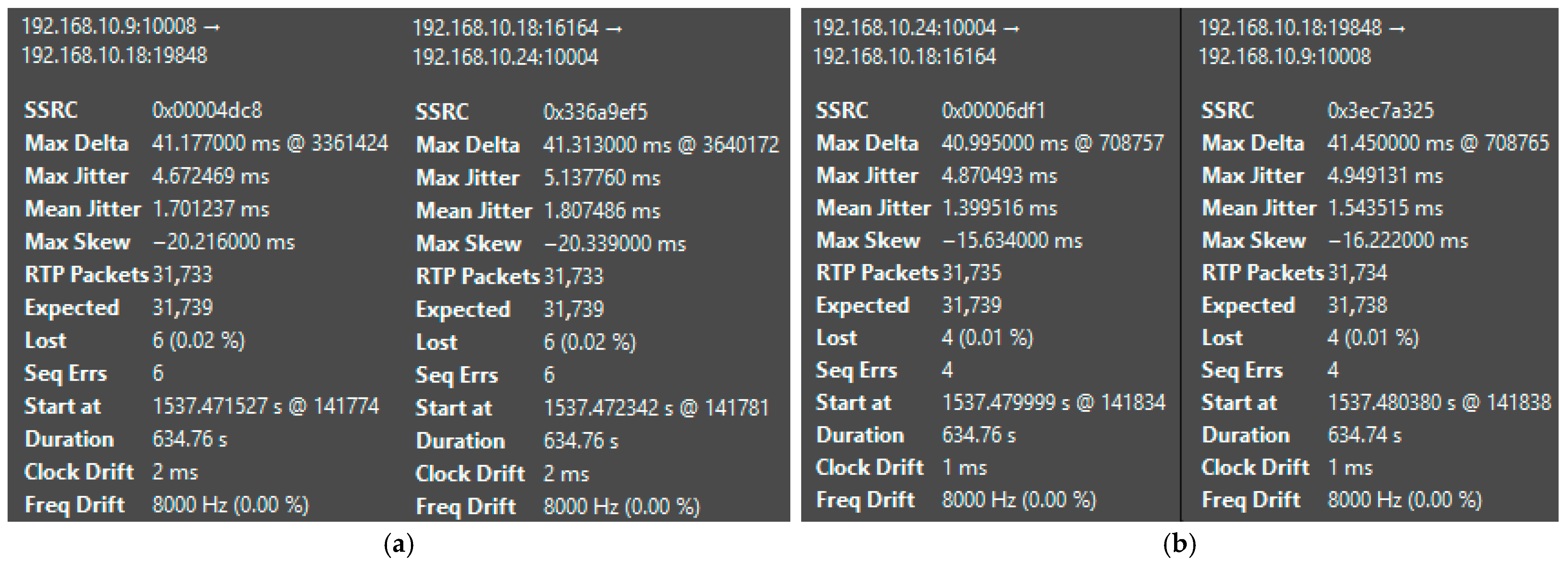This screenshot has height=572, width=1568.
Task: Click figure label (a) below panel
Action: [x=399, y=543]
